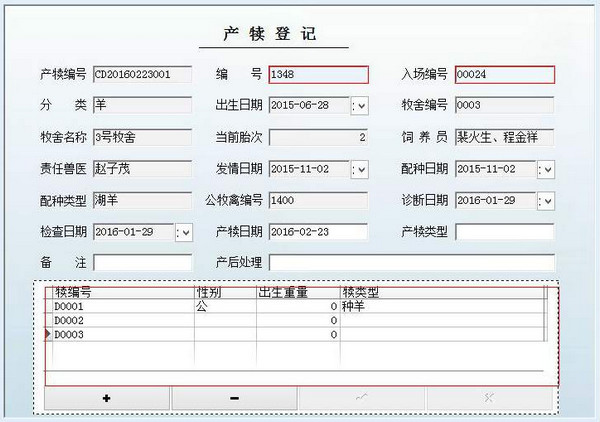Click the 备注 text input field

coord(142,262)
